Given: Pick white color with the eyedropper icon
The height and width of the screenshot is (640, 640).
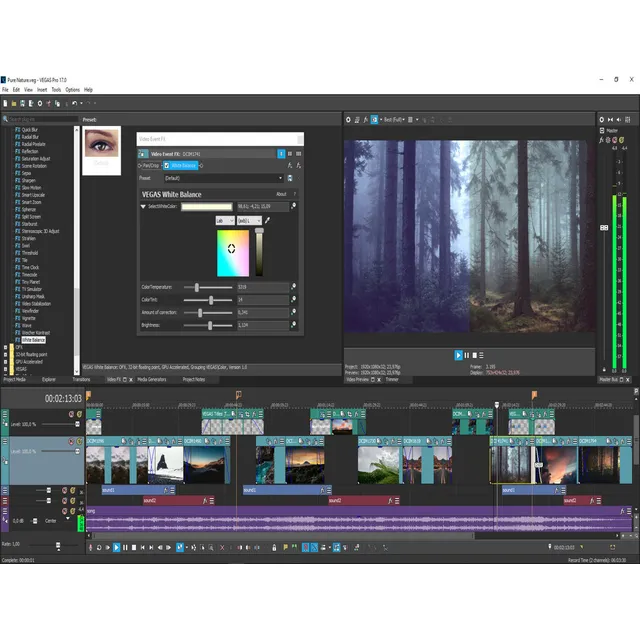Looking at the screenshot, I should point(267,220).
